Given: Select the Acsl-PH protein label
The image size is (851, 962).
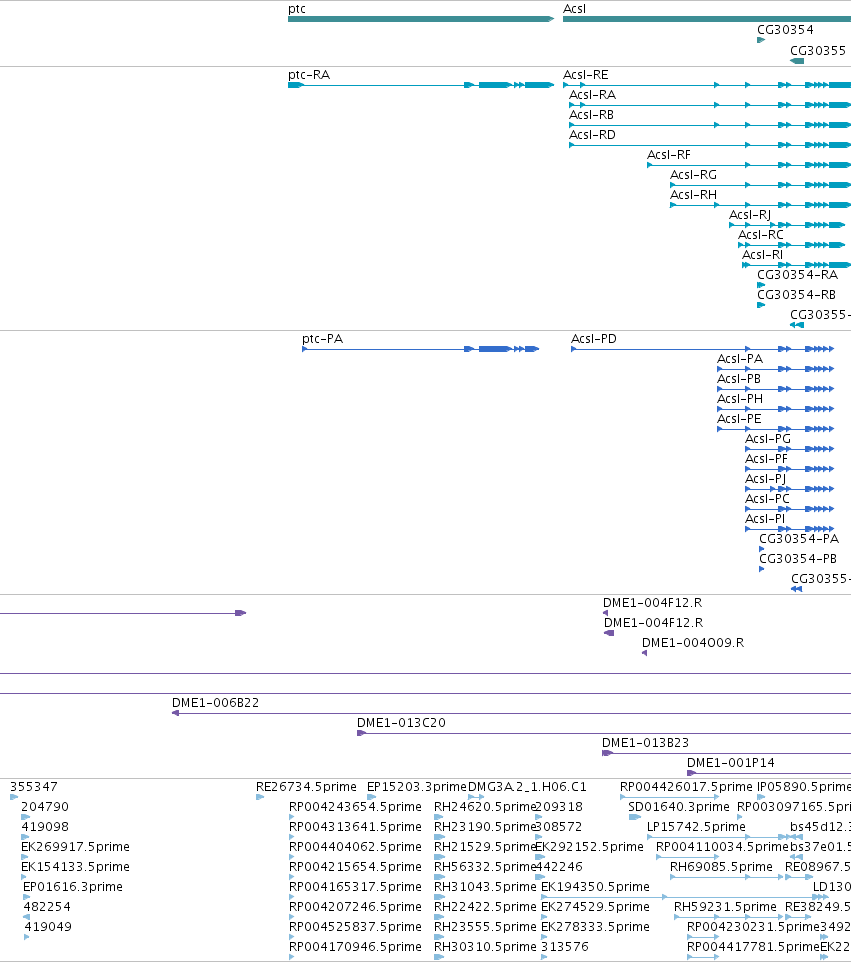Looking at the screenshot, I should click(x=740, y=399).
